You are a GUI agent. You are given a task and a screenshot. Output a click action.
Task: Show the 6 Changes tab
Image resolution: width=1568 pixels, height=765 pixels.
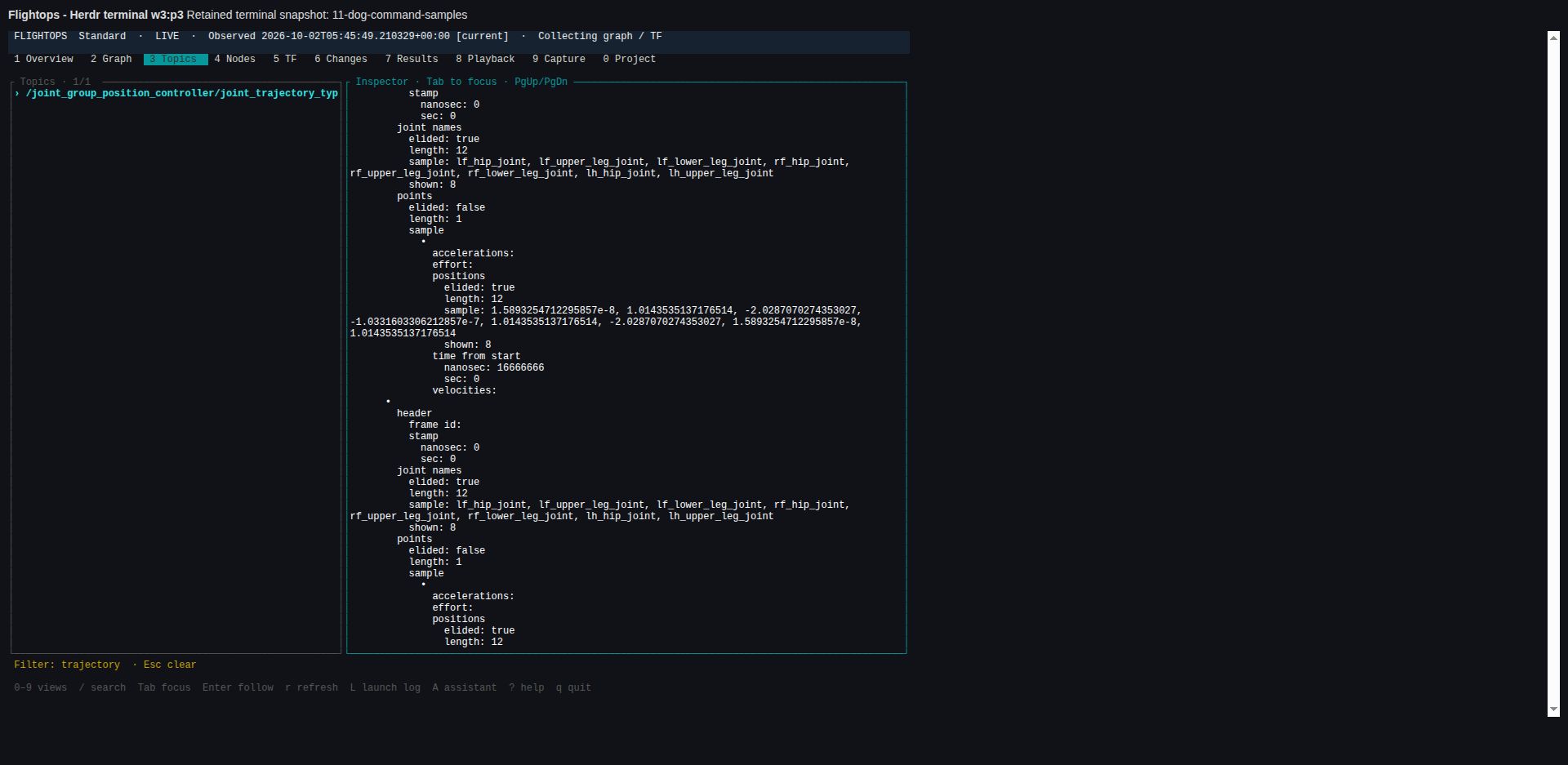click(341, 59)
